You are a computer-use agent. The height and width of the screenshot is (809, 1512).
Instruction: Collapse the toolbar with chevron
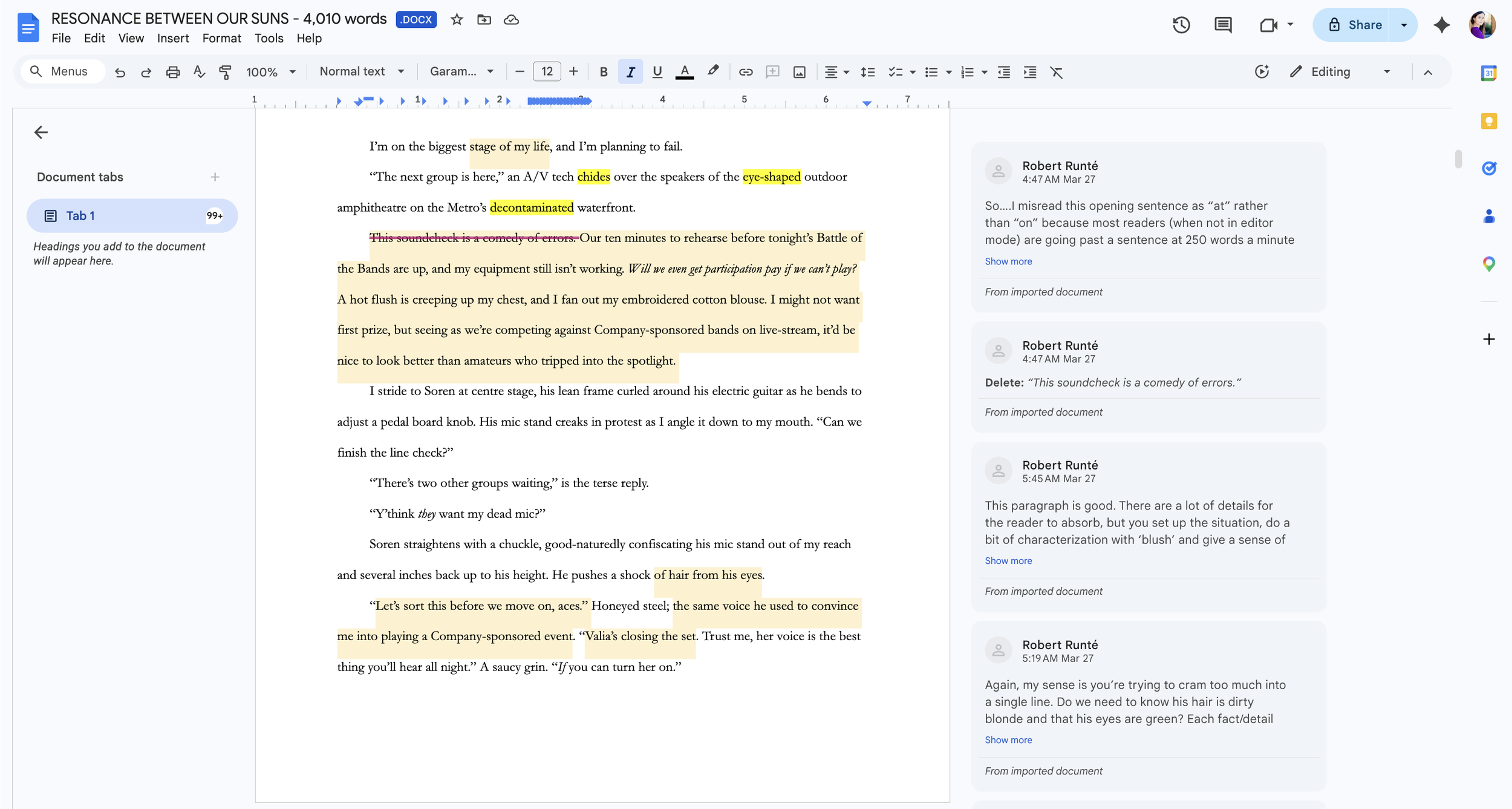click(x=1427, y=72)
